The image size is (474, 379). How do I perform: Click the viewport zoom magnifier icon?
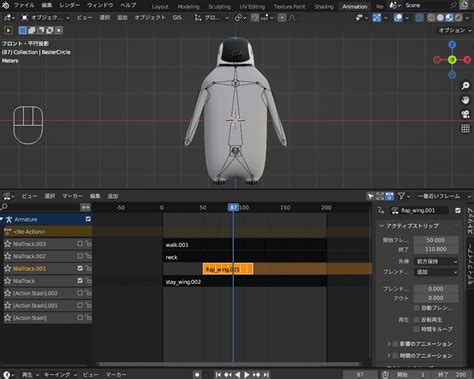tap(465, 86)
